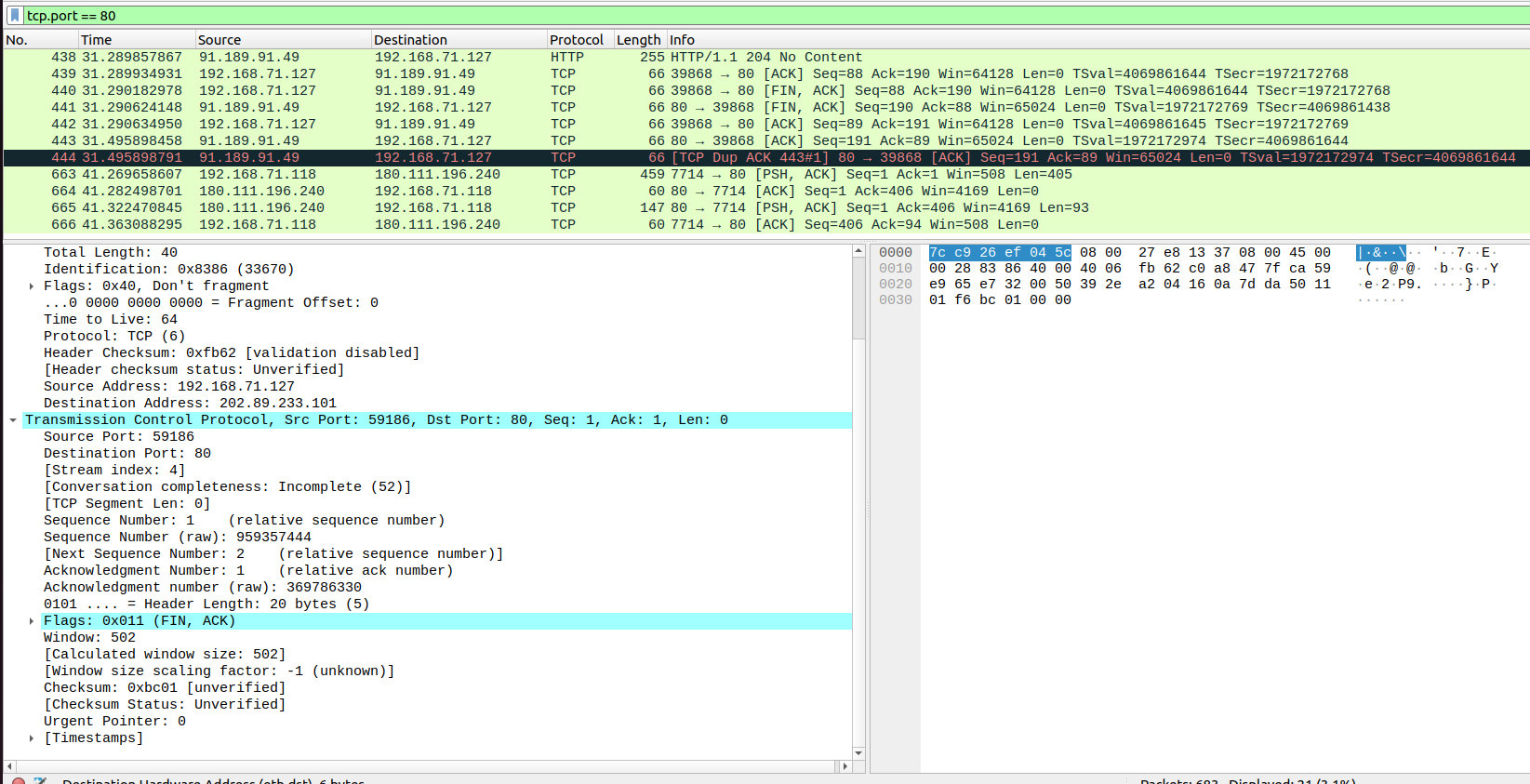Select packet 443 in the packet list
Viewport: 1530px width, 784px height.
coord(766,140)
